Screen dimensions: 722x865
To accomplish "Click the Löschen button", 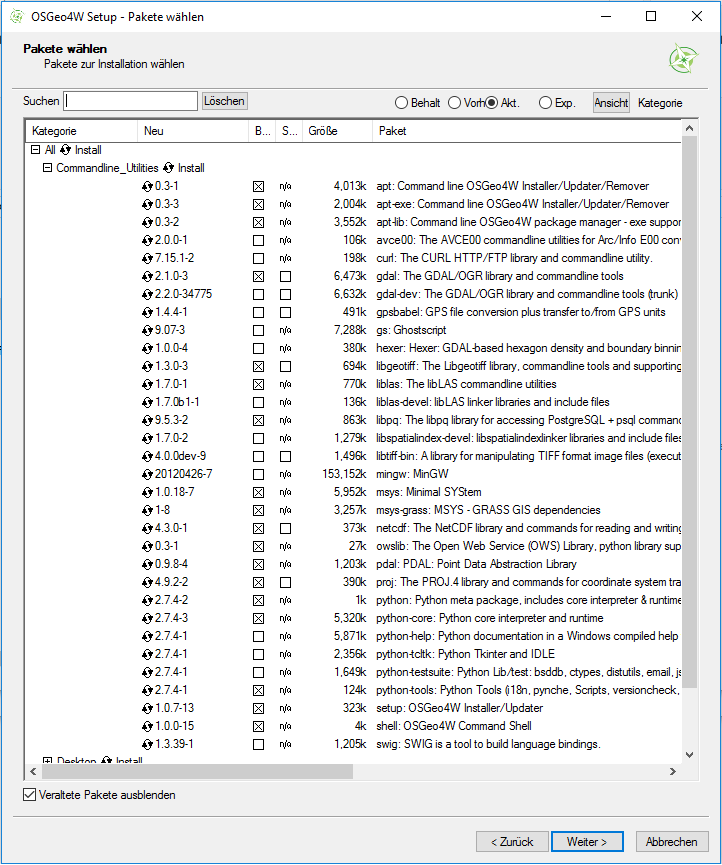I will pyautogui.click(x=224, y=101).
